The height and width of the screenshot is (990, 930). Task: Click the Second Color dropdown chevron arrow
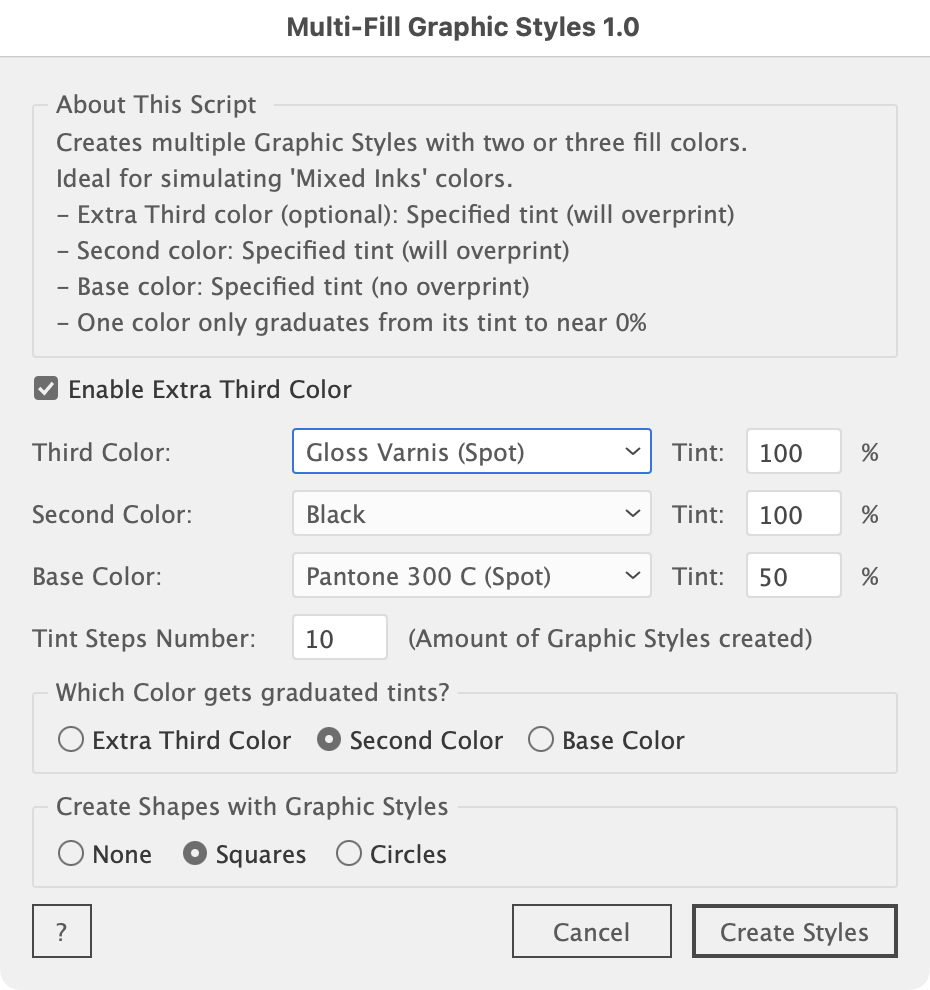632,514
